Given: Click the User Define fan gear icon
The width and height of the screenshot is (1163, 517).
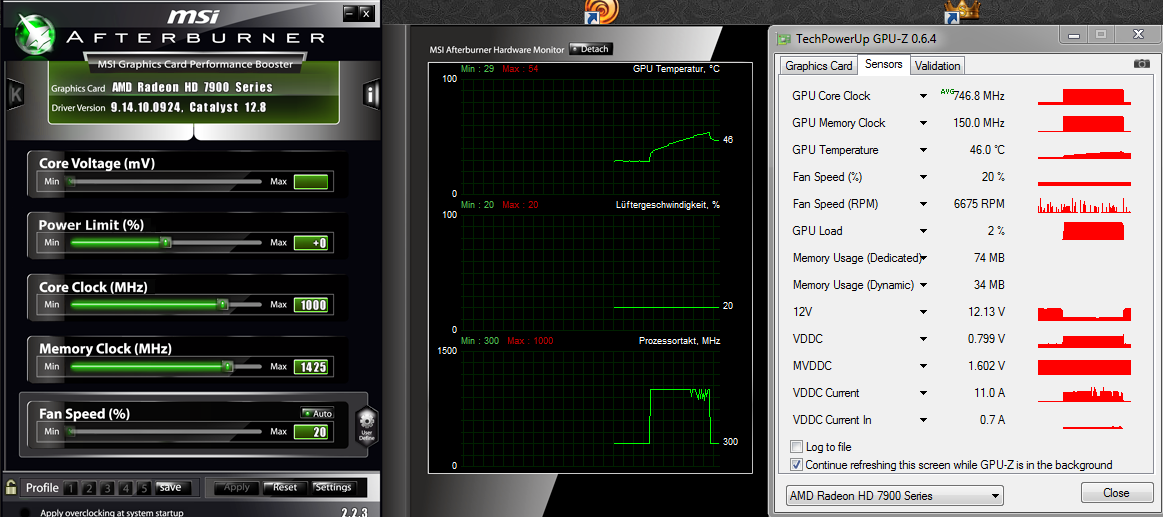Looking at the screenshot, I should click(x=368, y=427).
